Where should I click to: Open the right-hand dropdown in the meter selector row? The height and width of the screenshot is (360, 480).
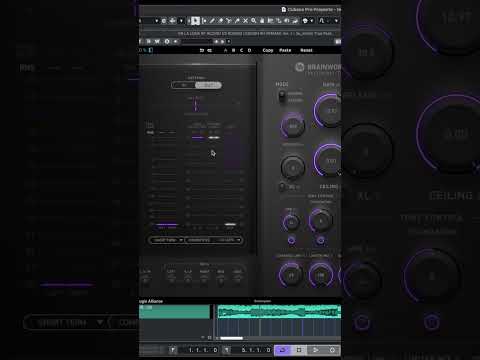229,240
